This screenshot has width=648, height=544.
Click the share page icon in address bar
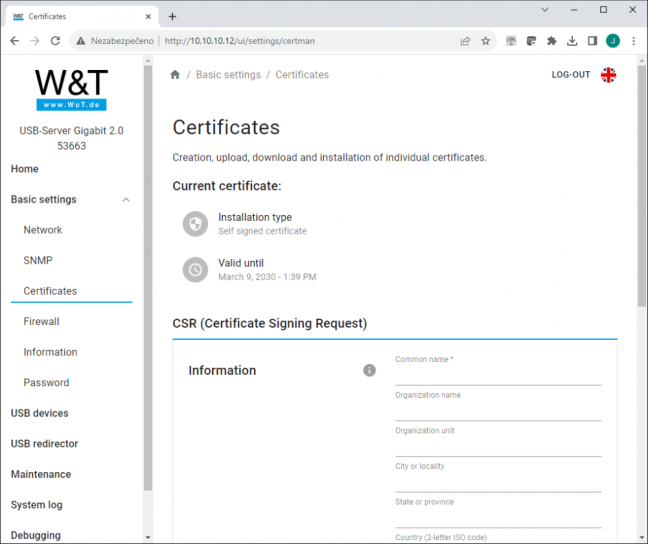pyautogui.click(x=465, y=41)
